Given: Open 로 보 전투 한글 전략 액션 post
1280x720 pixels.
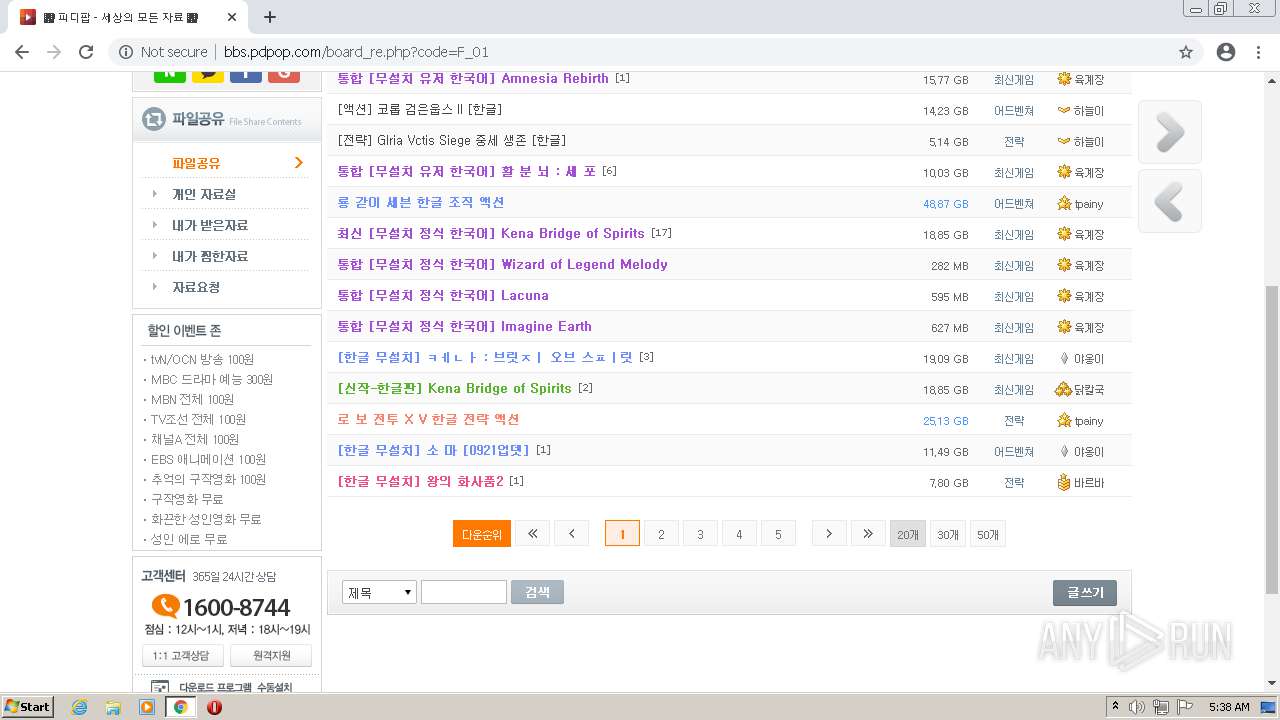Looking at the screenshot, I should (x=429, y=419).
